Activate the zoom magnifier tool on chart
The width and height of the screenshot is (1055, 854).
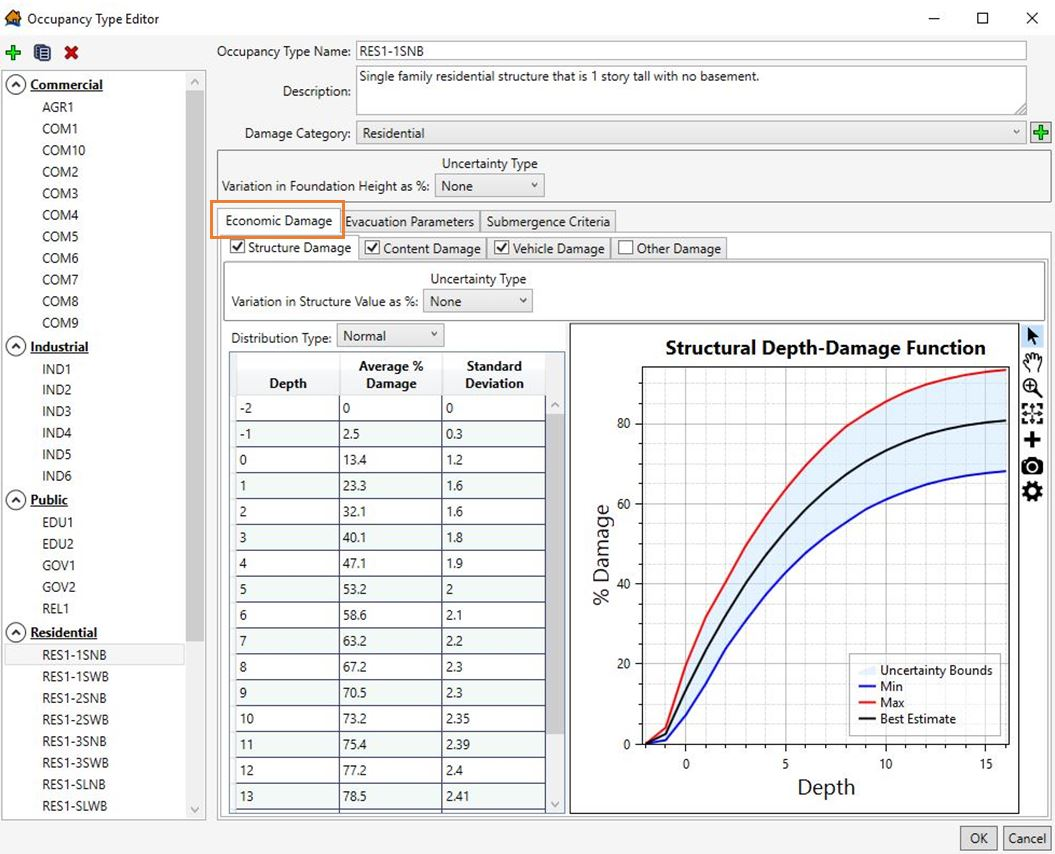1033,388
